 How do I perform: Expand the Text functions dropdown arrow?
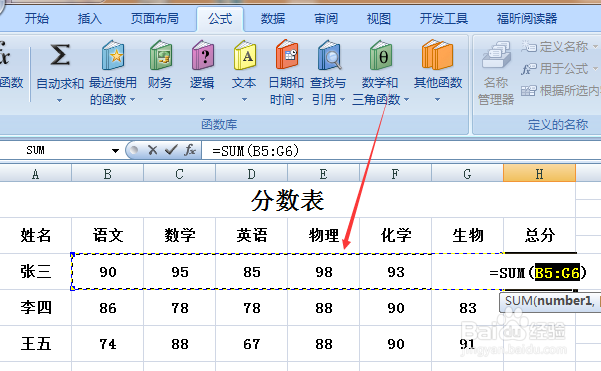point(244,100)
